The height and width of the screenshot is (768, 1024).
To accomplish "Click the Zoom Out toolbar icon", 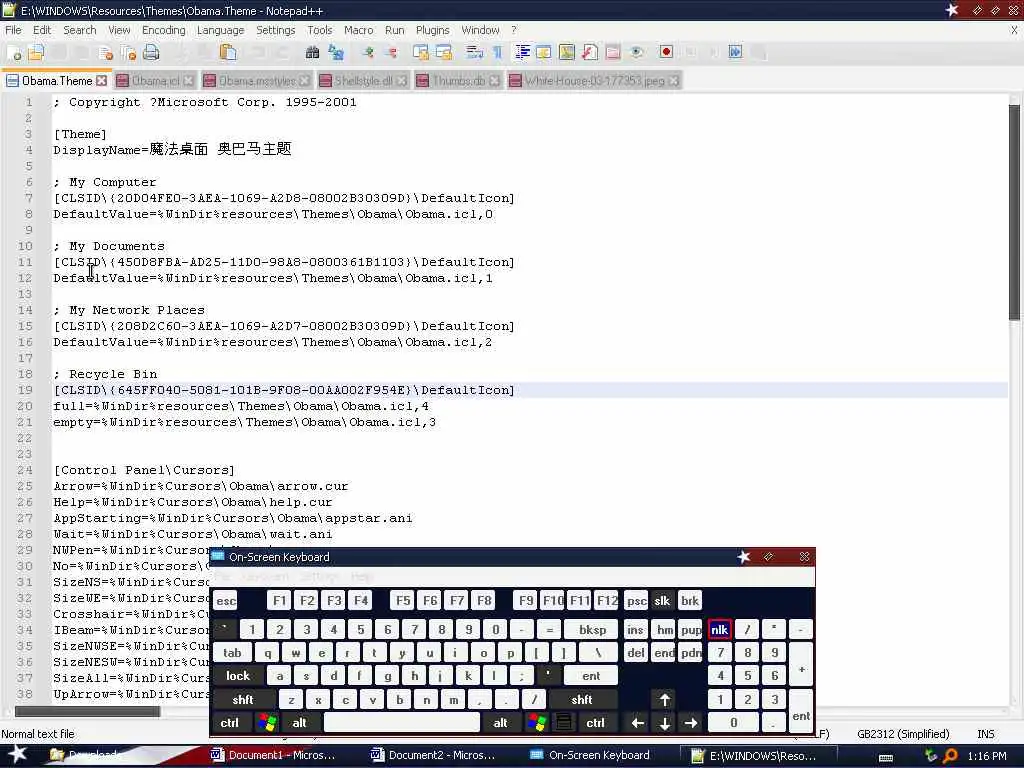I will [391, 53].
